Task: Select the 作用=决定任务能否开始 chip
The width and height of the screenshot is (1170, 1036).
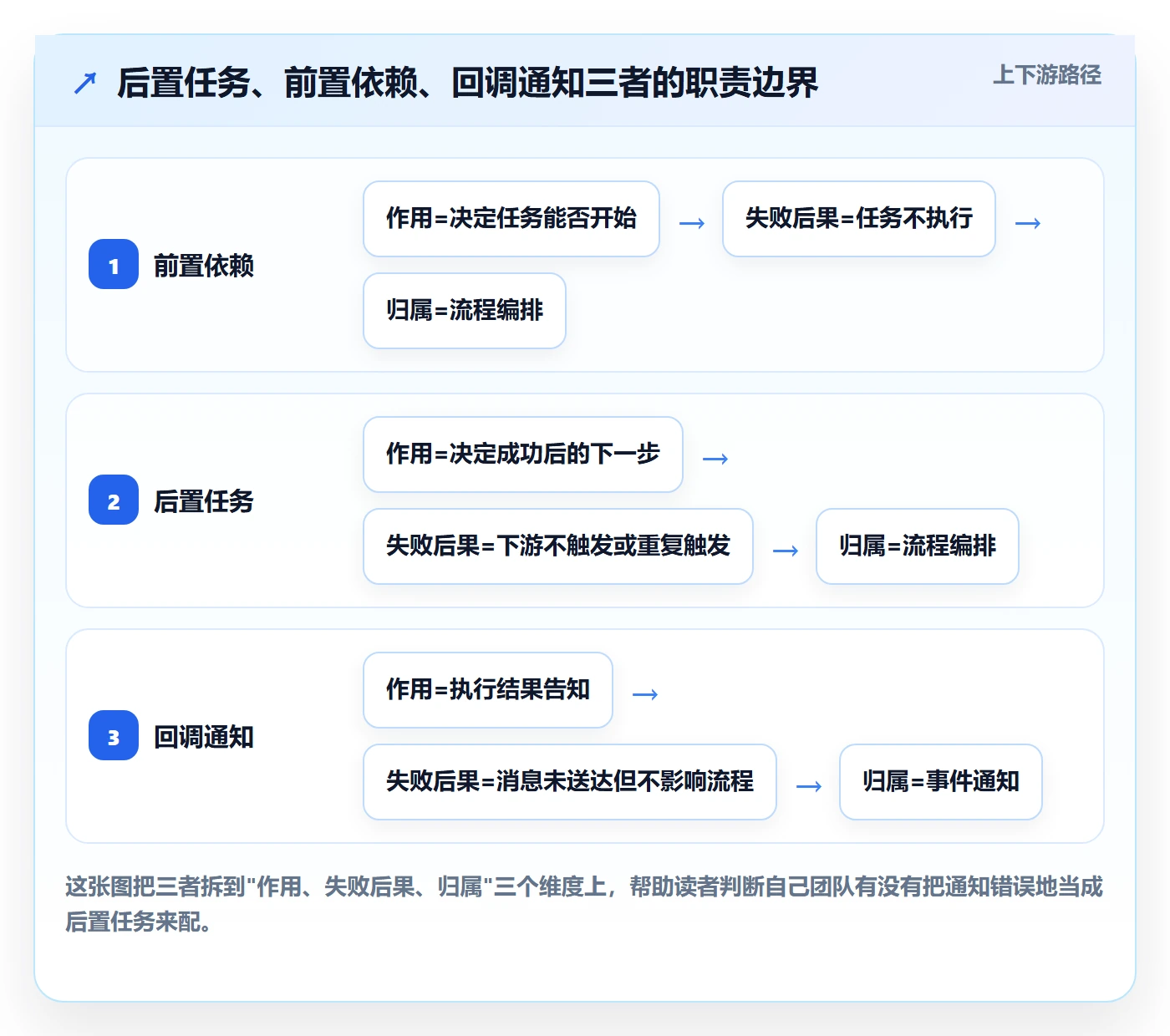Action: pos(511,219)
